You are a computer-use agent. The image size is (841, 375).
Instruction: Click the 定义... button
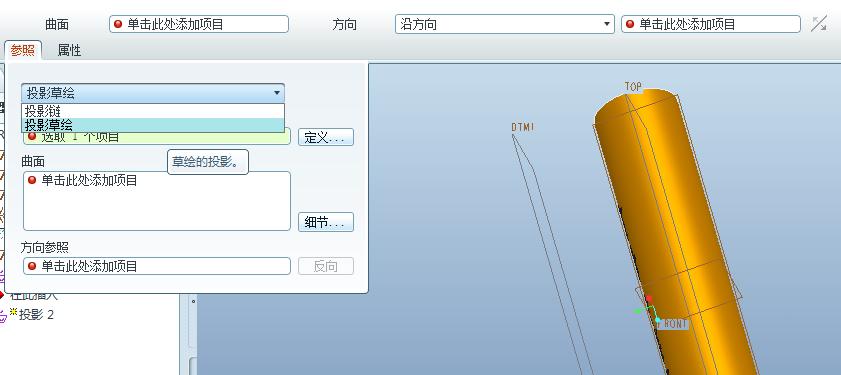(326, 137)
